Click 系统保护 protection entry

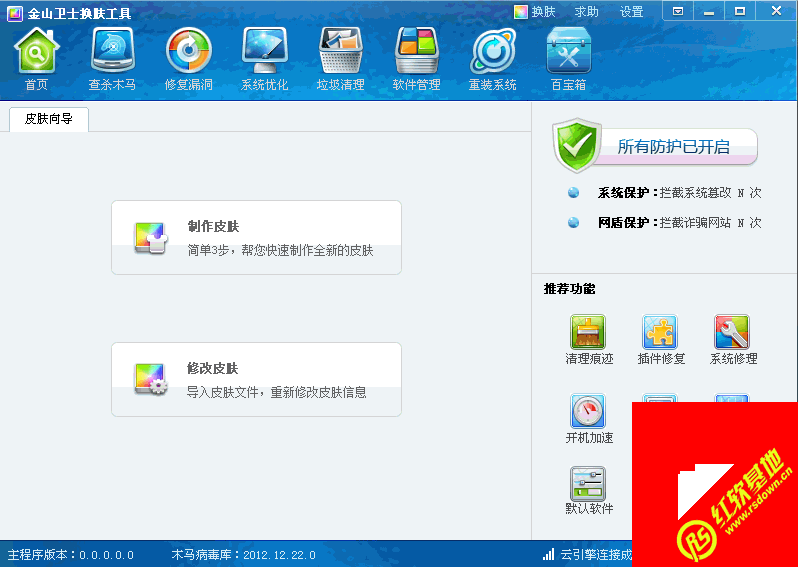pyautogui.click(x=679, y=193)
